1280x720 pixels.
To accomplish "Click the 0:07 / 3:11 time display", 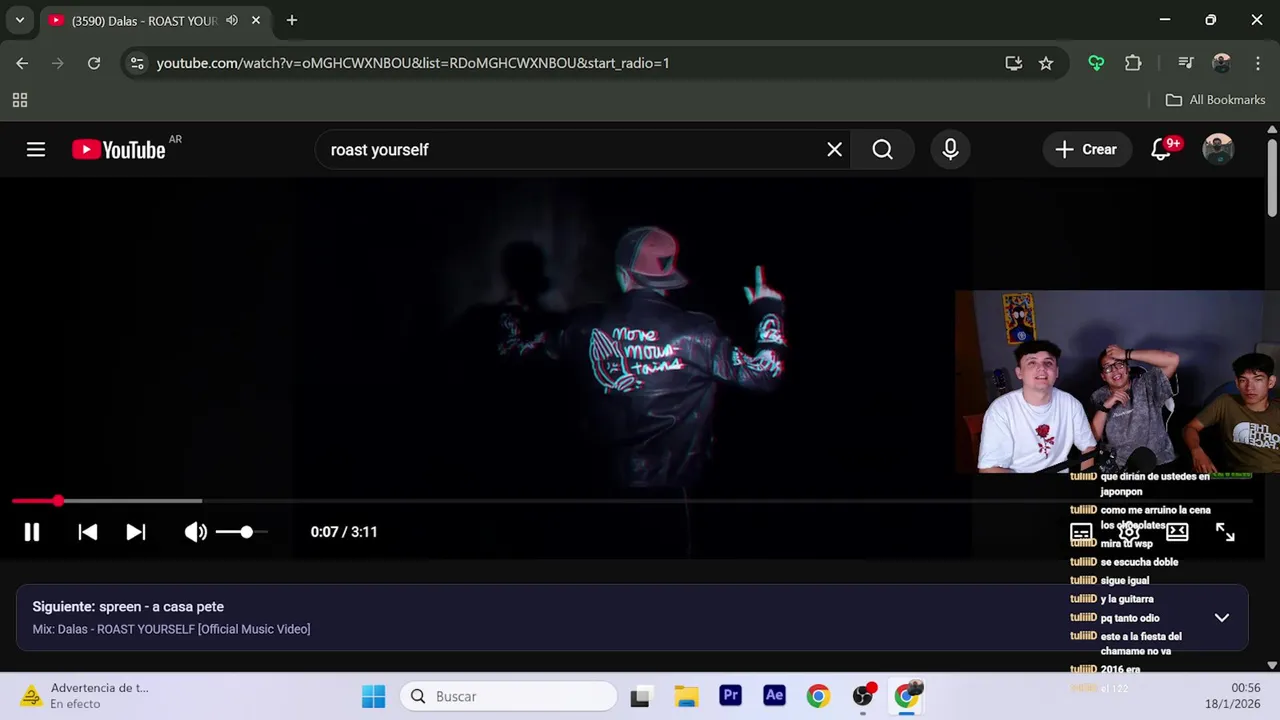I will point(344,532).
